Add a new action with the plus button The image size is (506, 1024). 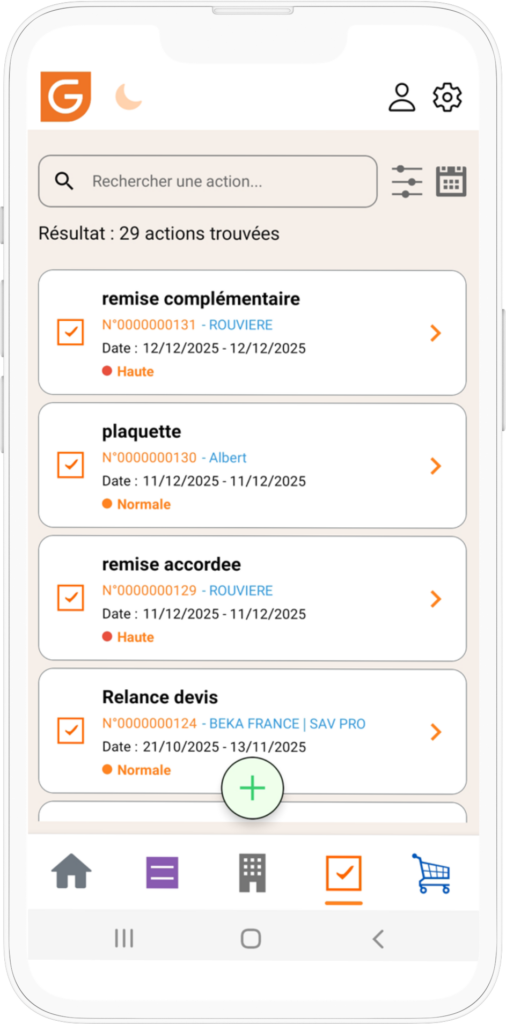pyautogui.click(x=252, y=789)
